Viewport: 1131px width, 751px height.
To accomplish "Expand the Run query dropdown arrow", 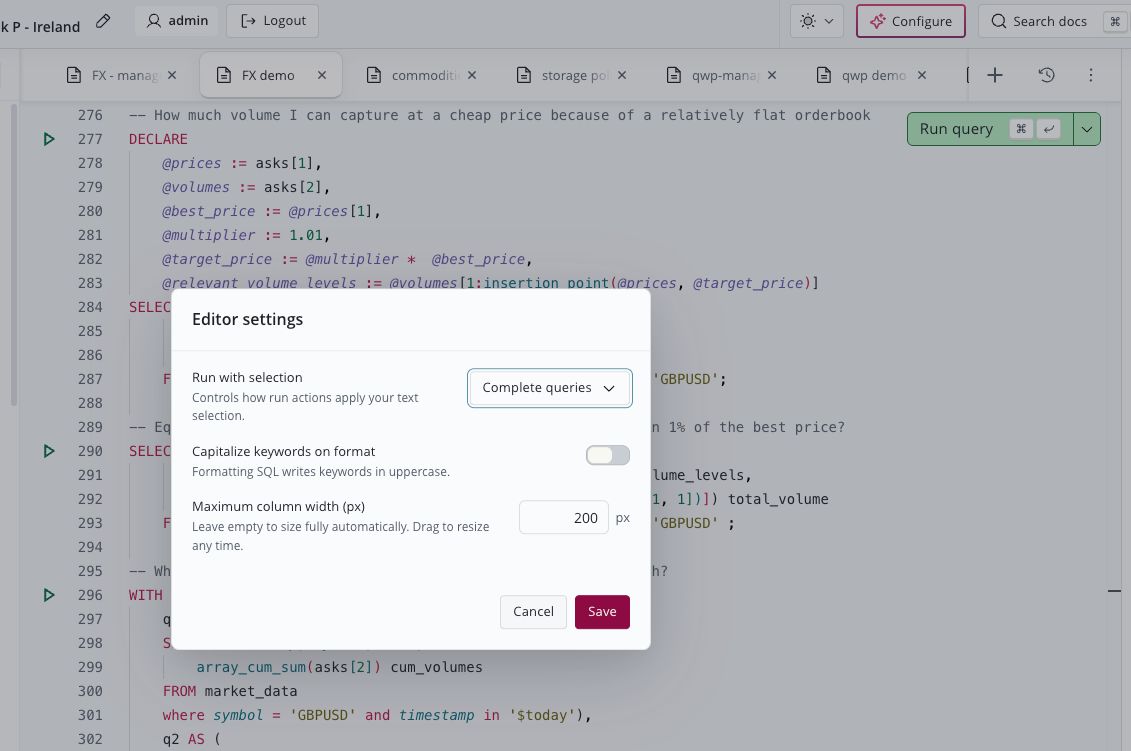I will click(1087, 129).
